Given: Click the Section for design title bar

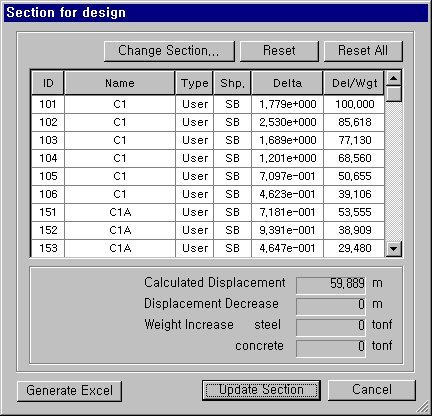Looking at the screenshot, I should tap(216, 13).
